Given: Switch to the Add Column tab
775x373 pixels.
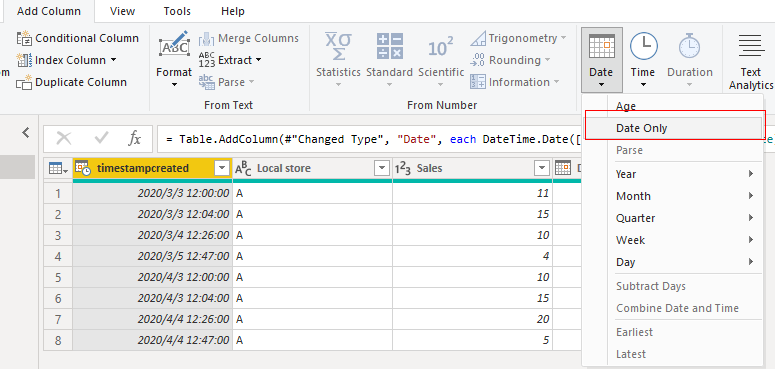Looking at the screenshot, I should point(48,11).
